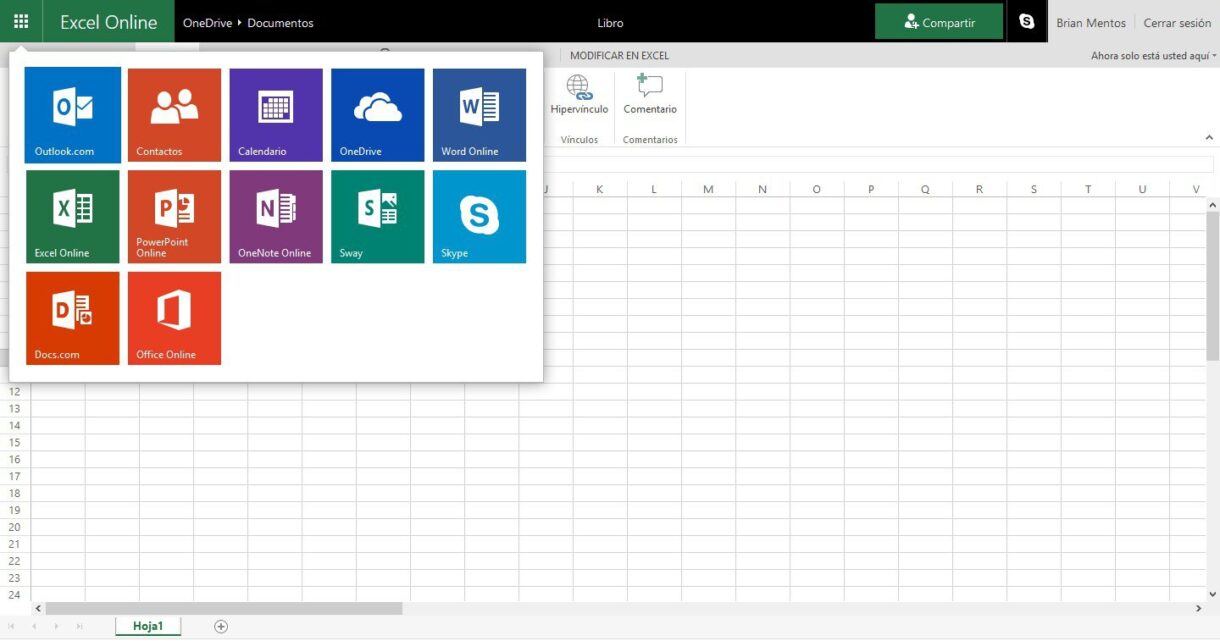Open the Office Online tile
1220x641 pixels.
pyautogui.click(x=174, y=318)
